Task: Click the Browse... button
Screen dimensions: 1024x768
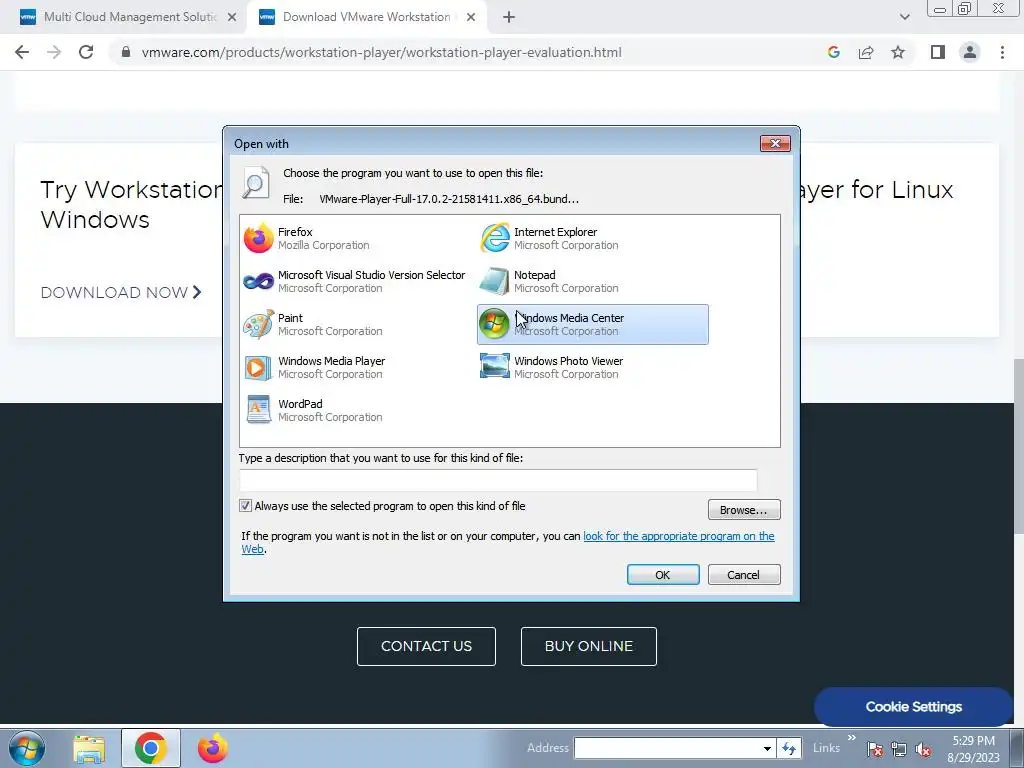Action: click(x=744, y=510)
